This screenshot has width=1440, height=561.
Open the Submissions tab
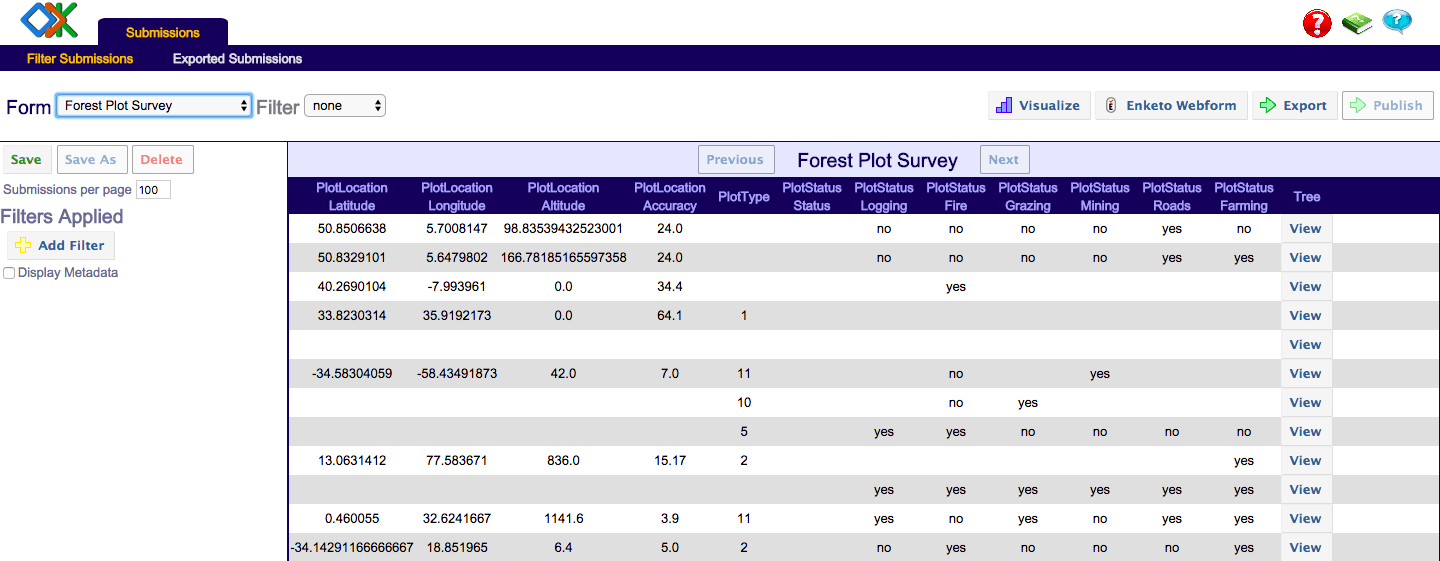point(163,32)
